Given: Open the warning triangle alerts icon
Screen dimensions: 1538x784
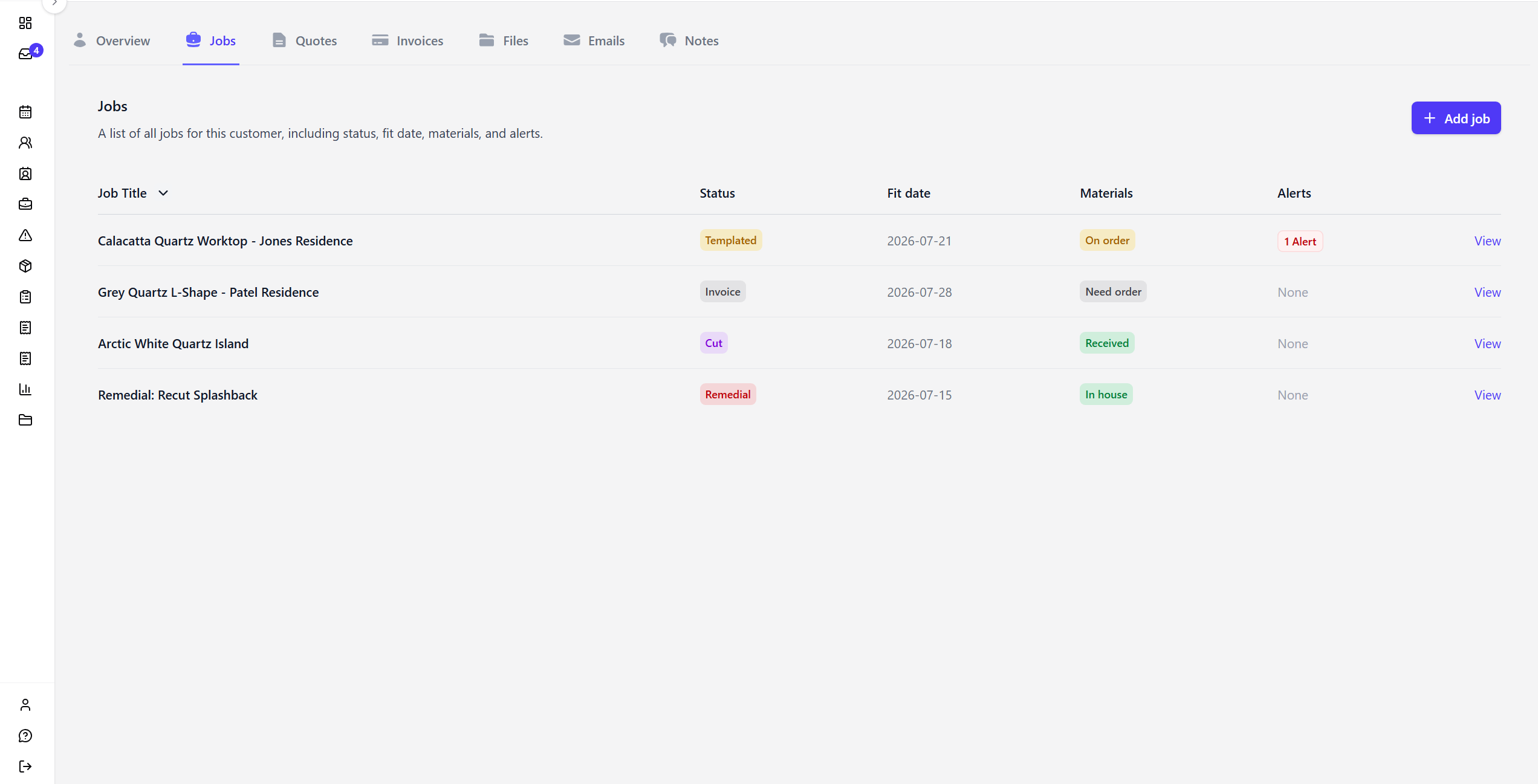Looking at the screenshot, I should click(x=25, y=235).
